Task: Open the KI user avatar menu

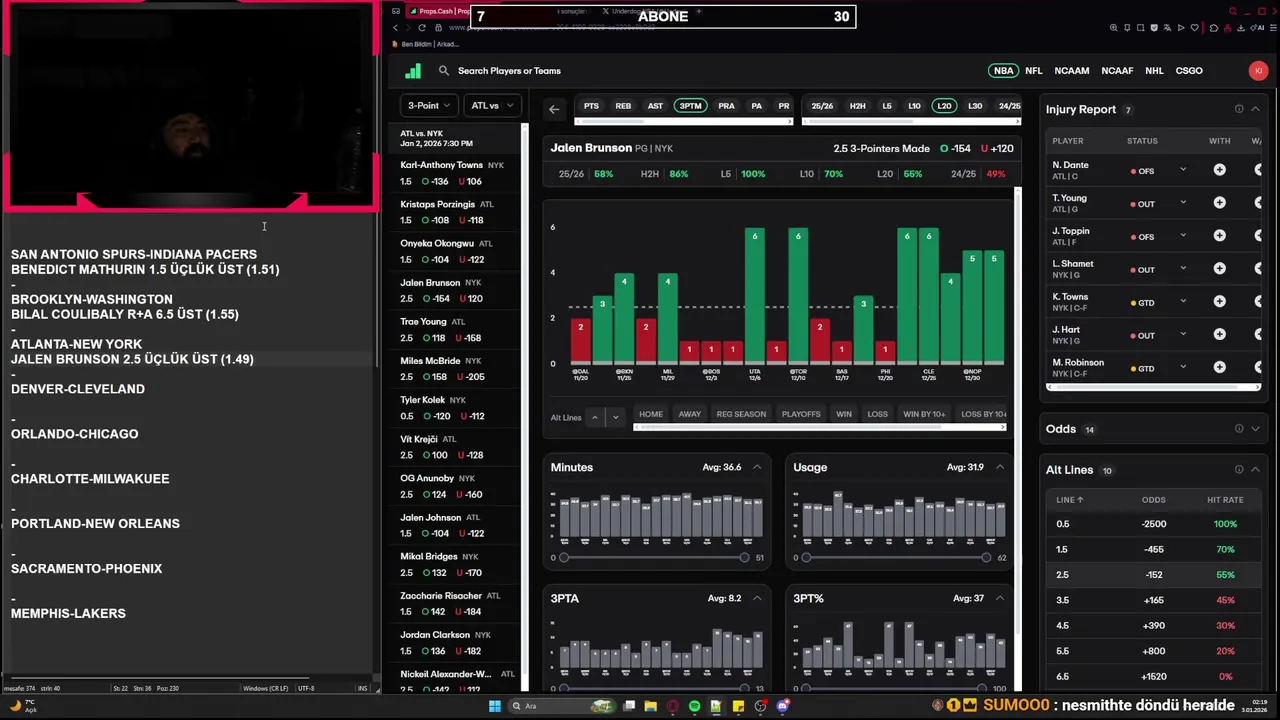Action: [1258, 71]
